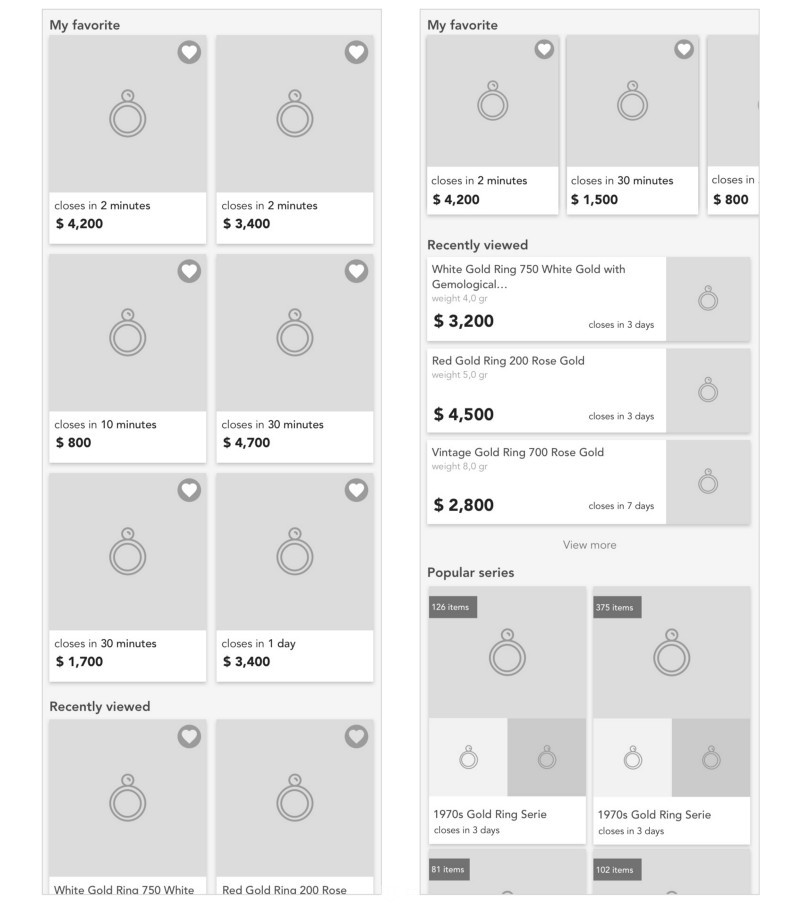Select partially visible $800 carousel card
This screenshot has width=800, height=907.
733,125
